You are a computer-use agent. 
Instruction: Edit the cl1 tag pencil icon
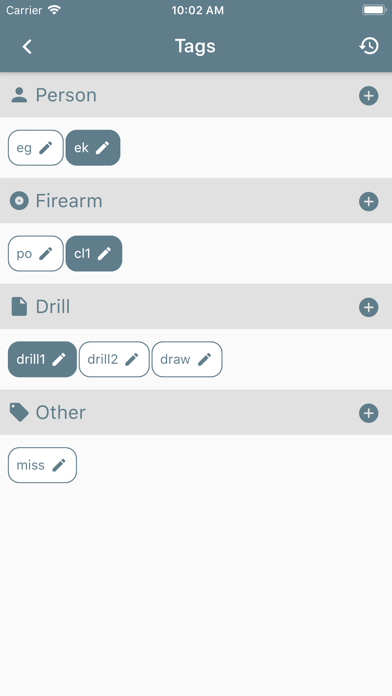[104, 253]
